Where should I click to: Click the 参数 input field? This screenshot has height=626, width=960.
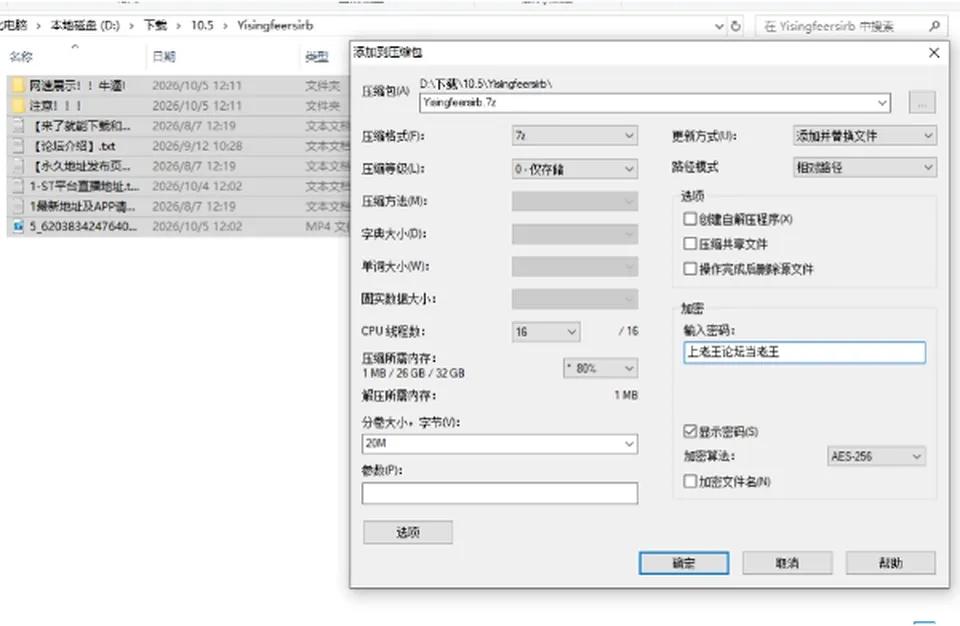point(500,493)
